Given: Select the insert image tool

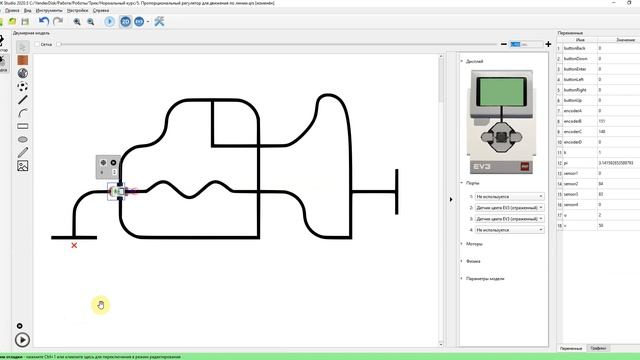Looking at the screenshot, I should tap(23, 166).
